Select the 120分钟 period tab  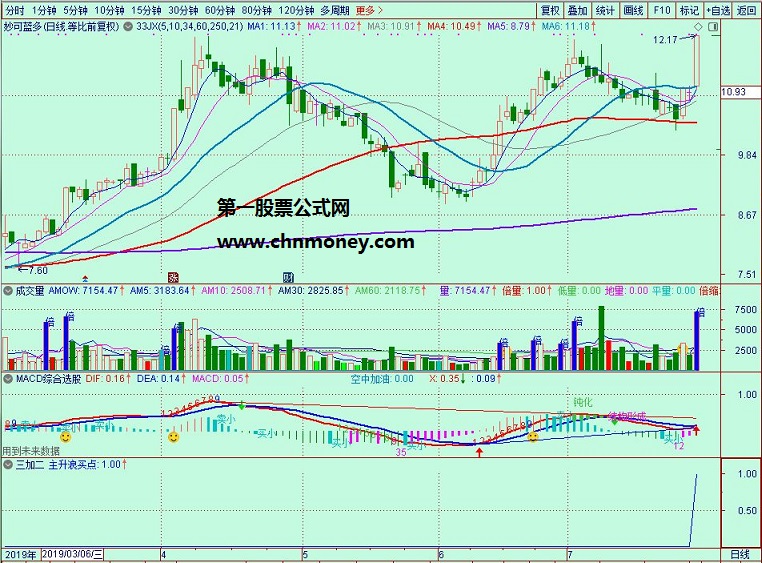(296, 10)
